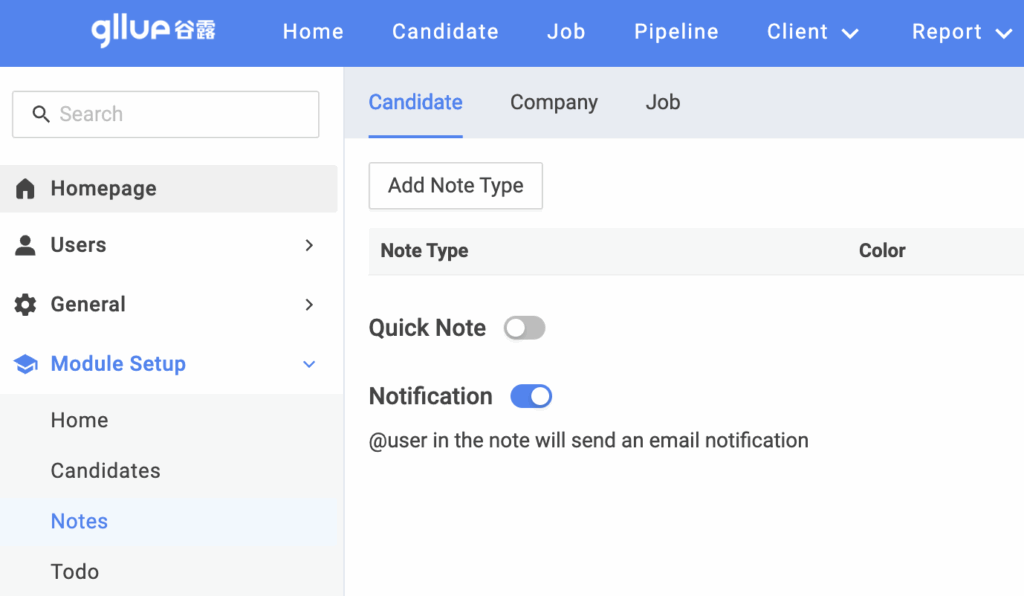Open Candidates under Module Setup

(x=106, y=471)
